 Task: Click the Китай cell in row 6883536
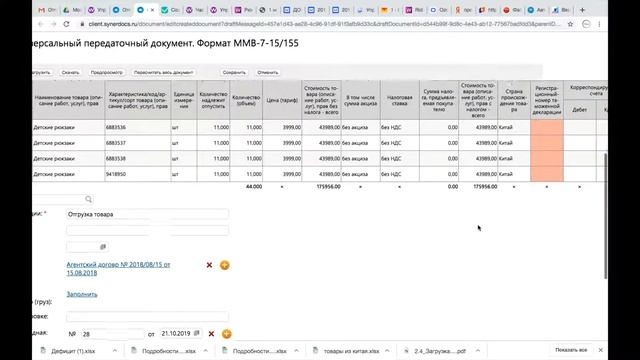514,127
